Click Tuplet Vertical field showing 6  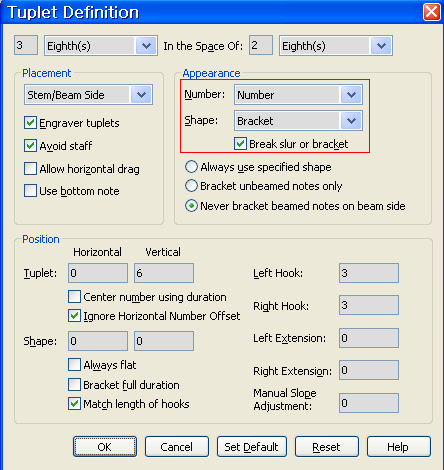(164, 273)
